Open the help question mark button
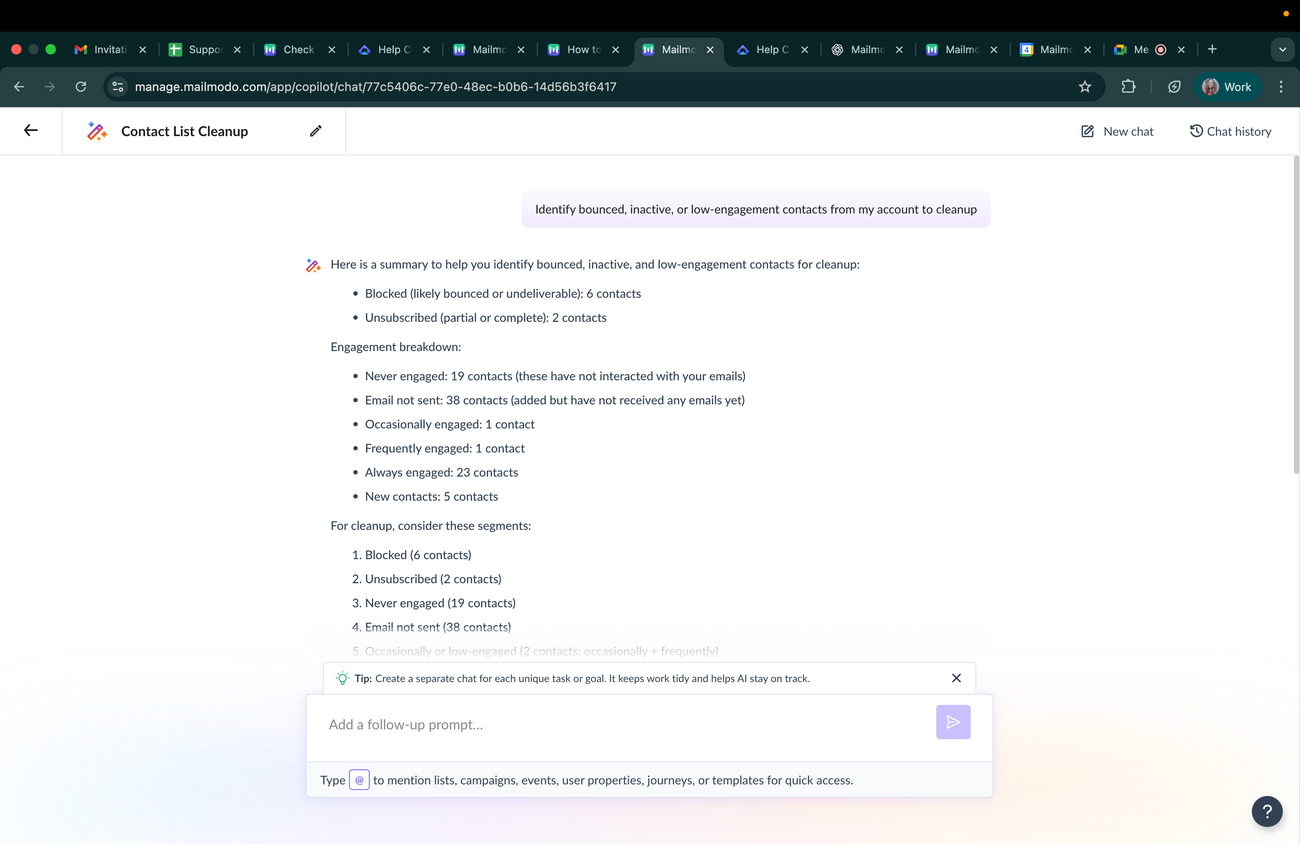1300x844 pixels. click(1266, 811)
